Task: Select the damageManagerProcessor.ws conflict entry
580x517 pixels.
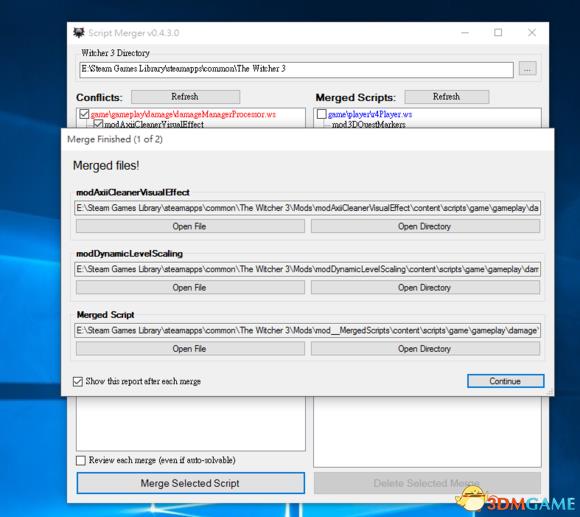Action: [x=183, y=114]
